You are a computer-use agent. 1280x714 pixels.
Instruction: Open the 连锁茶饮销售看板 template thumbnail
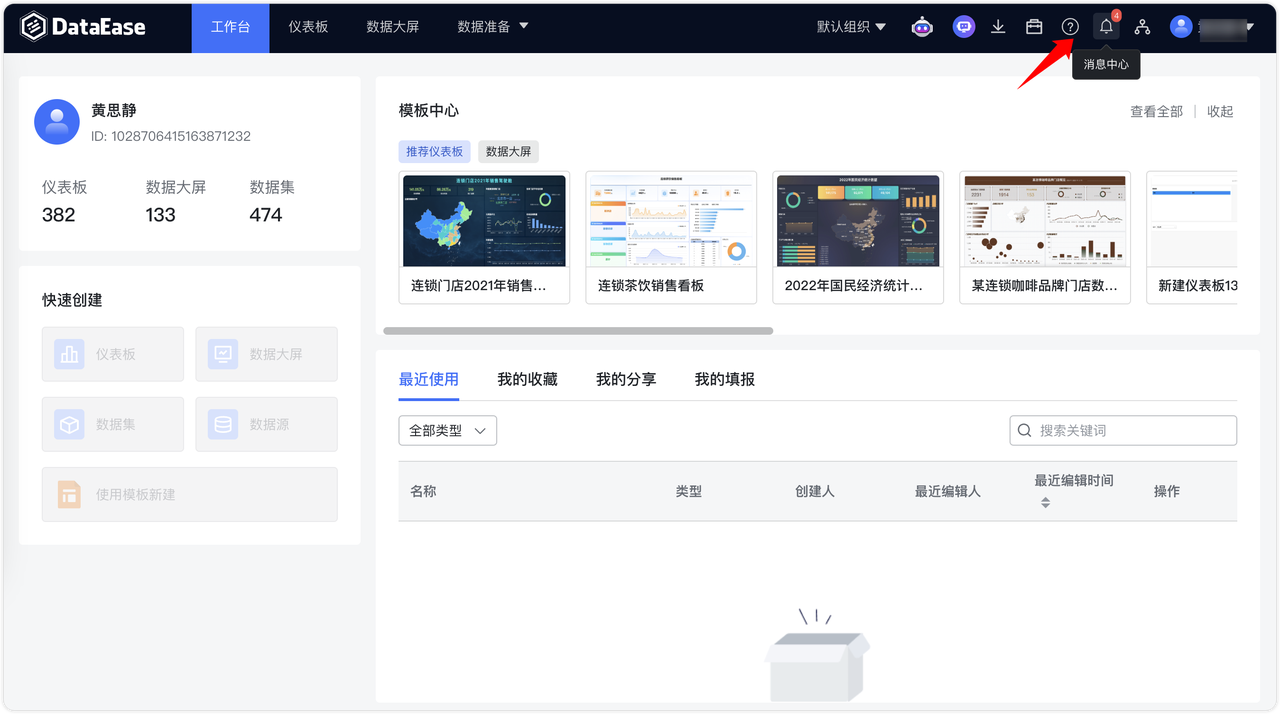(671, 221)
